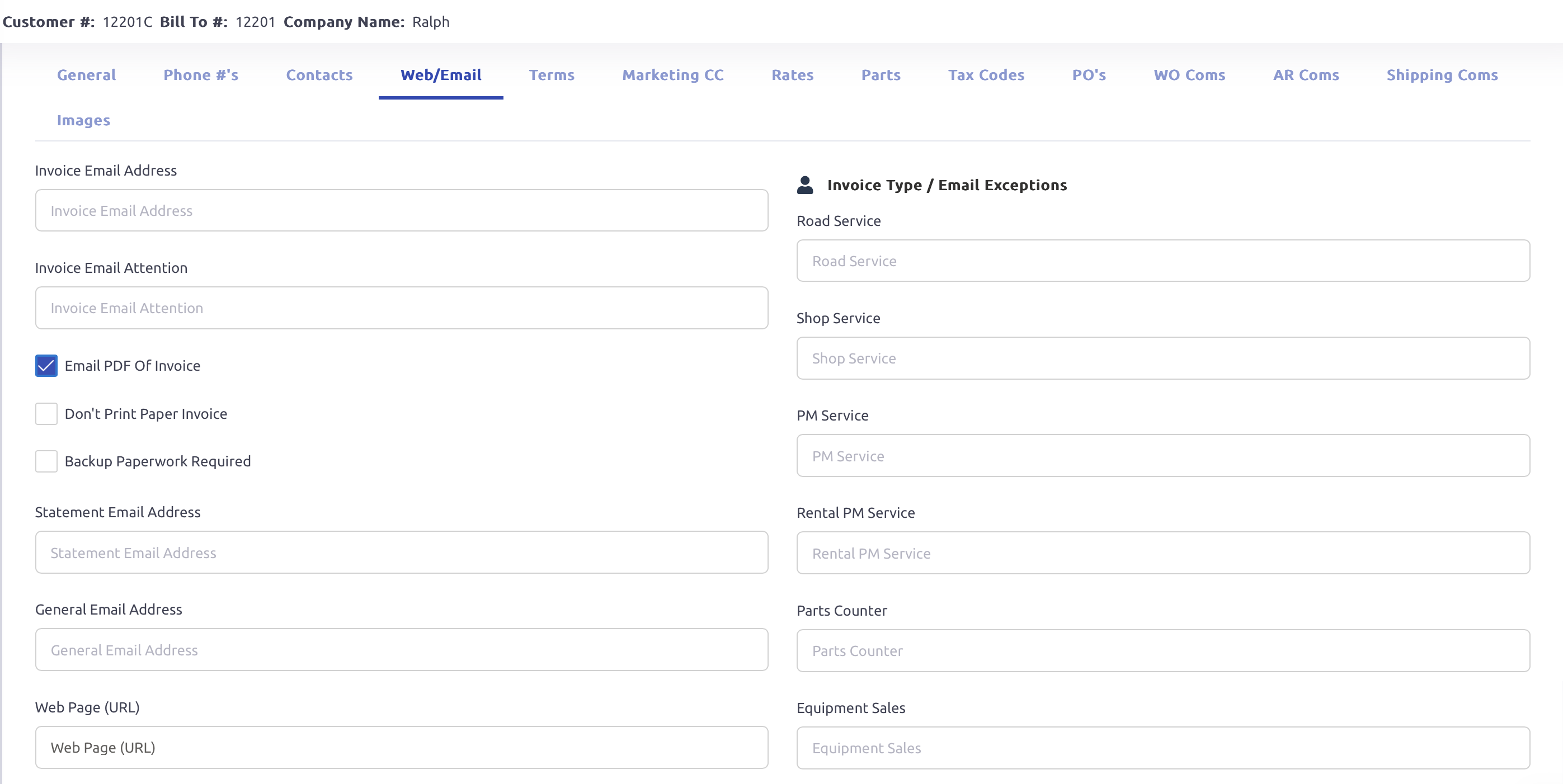Switch to the General tab
Viewport: 1563px width, 784px height.
tap(86, 74)
